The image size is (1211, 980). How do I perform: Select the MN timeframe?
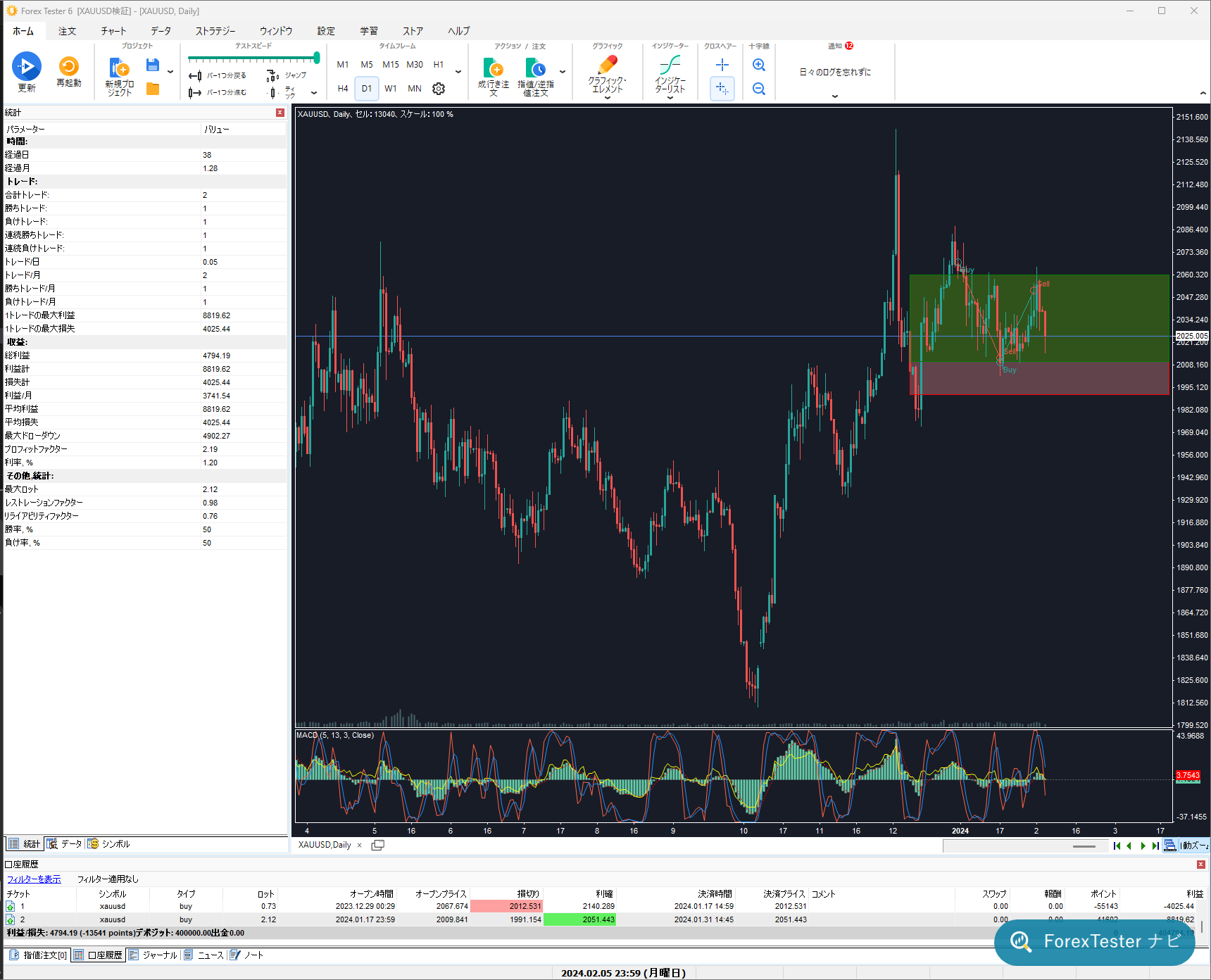415,89
